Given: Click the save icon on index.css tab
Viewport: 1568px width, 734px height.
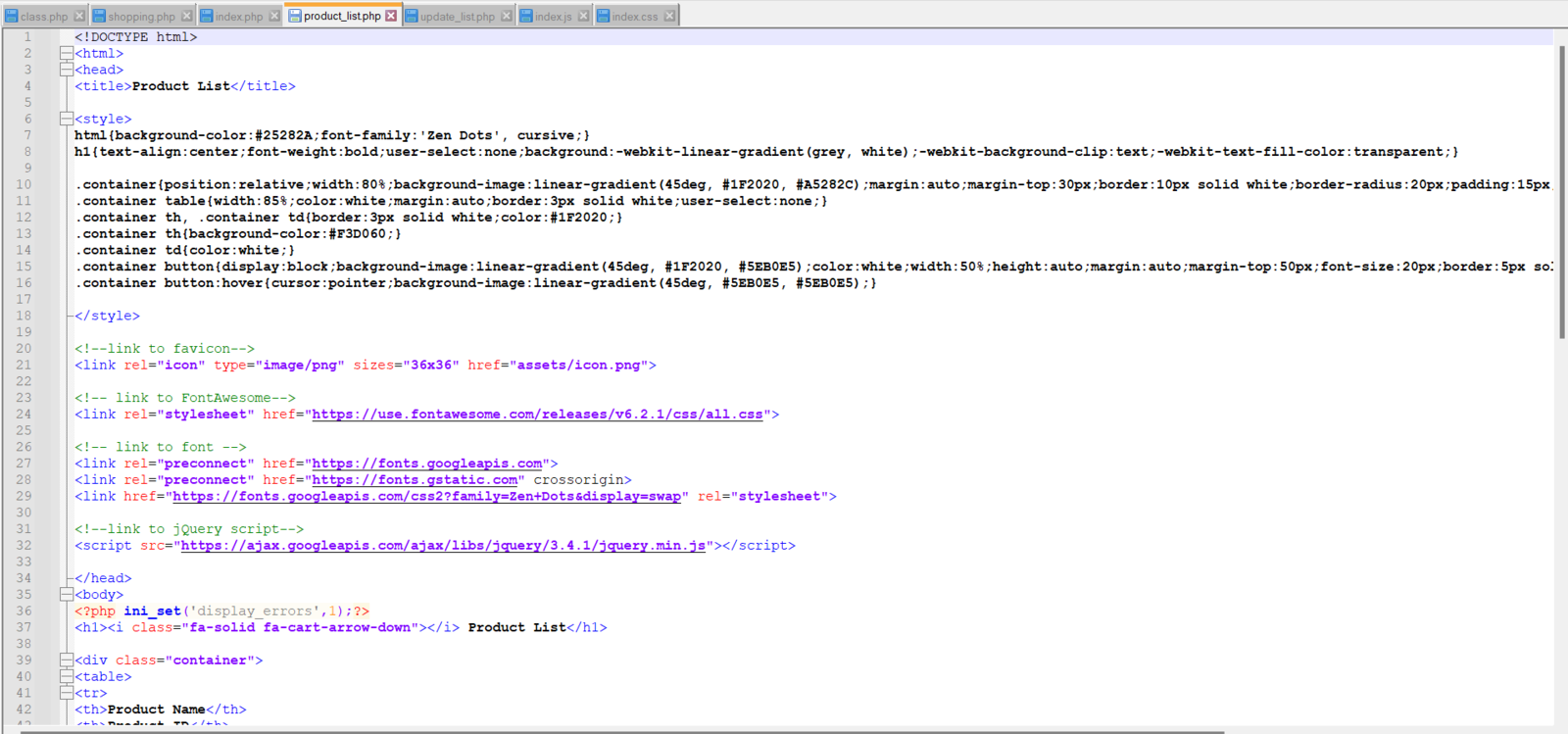Looking at the screenshot, I should 604,16.
